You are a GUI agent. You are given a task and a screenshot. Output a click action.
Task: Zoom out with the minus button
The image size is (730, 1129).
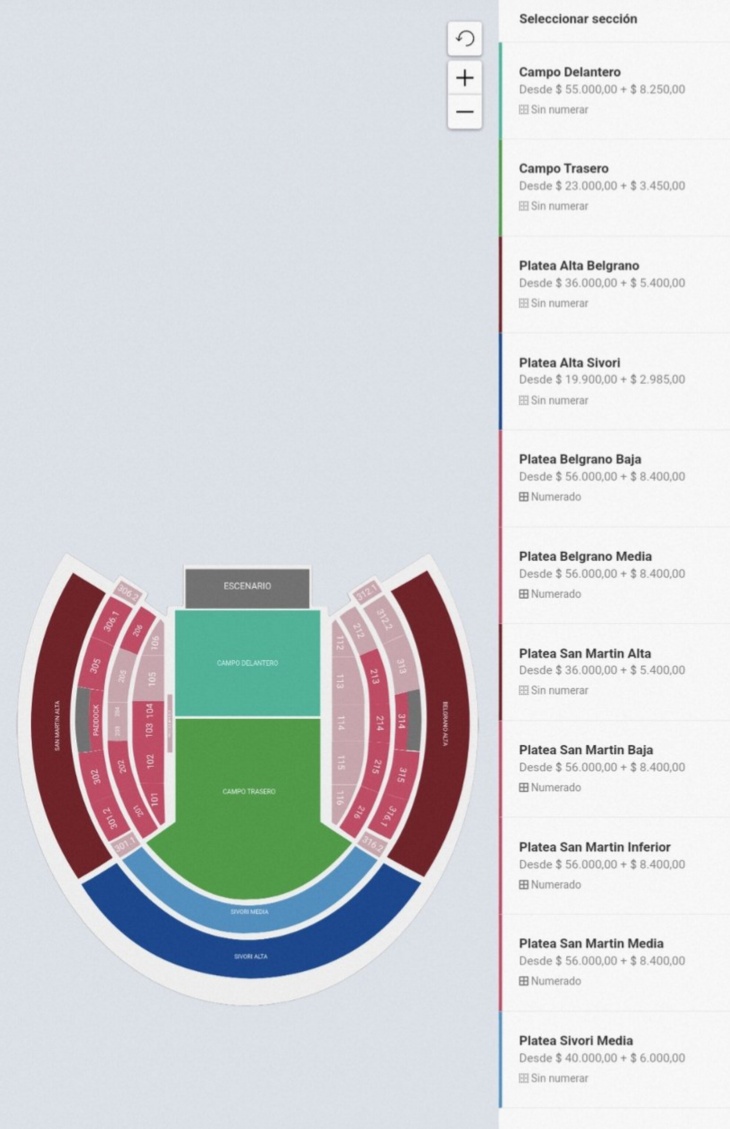click(x=465, y=112)
